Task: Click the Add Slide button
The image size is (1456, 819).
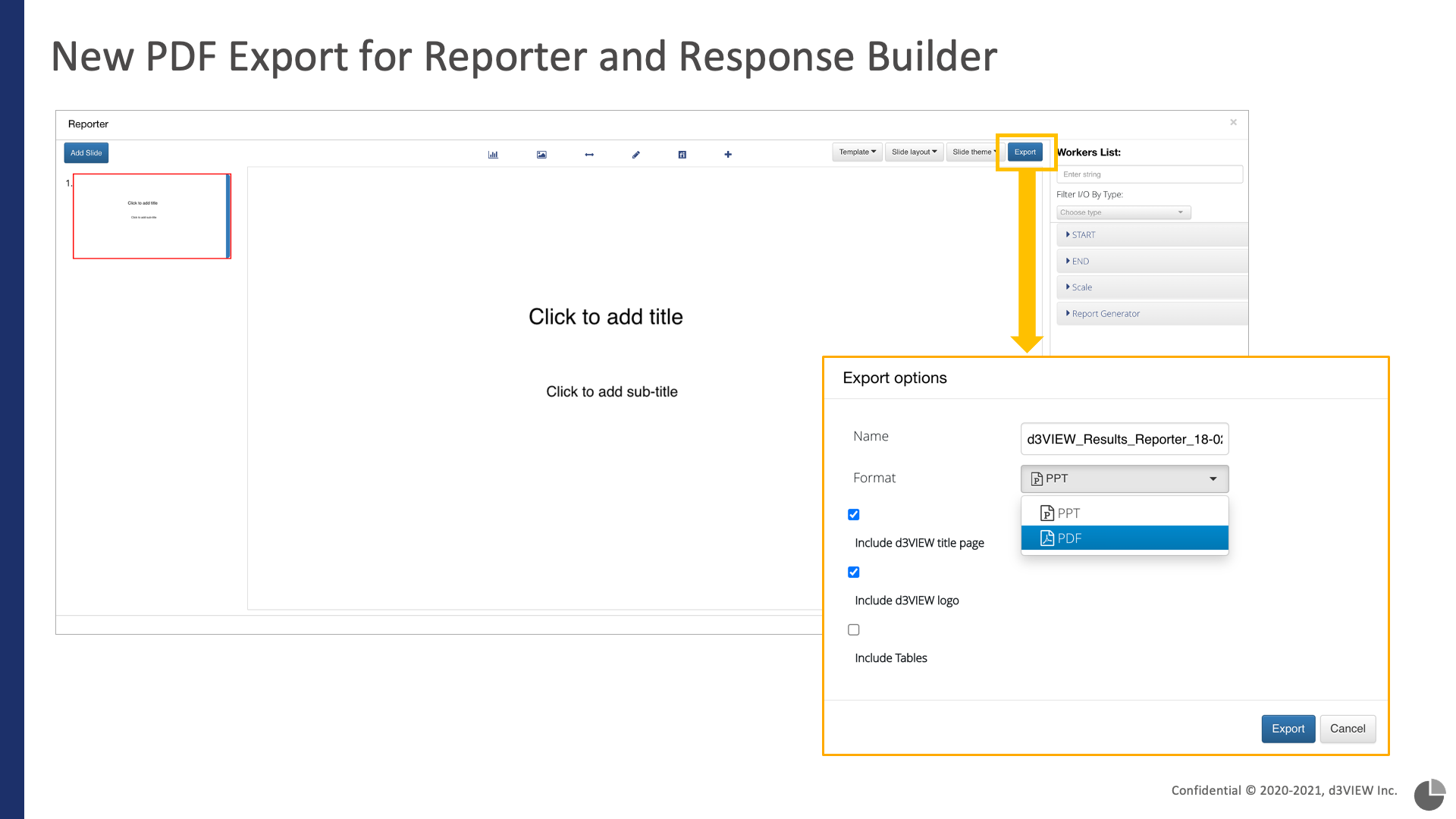Action: pyautogui.click(x=86, y=153)
